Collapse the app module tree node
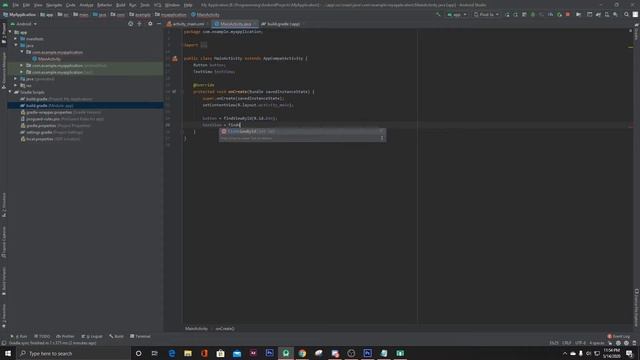The width and height of the screenshot is (640, 360). pos(10,32)
